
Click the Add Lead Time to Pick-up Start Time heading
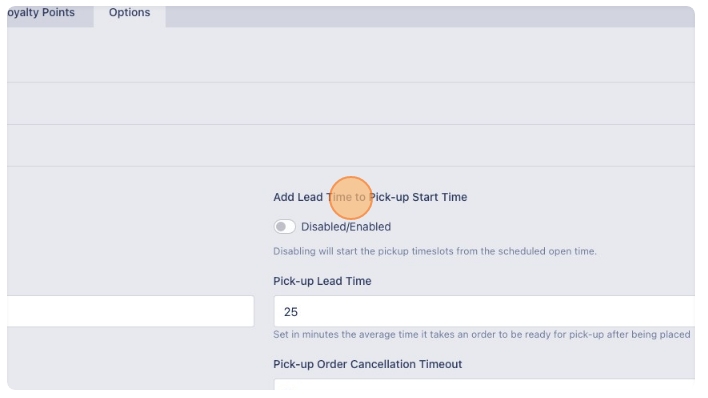click(x=370, y=197)
